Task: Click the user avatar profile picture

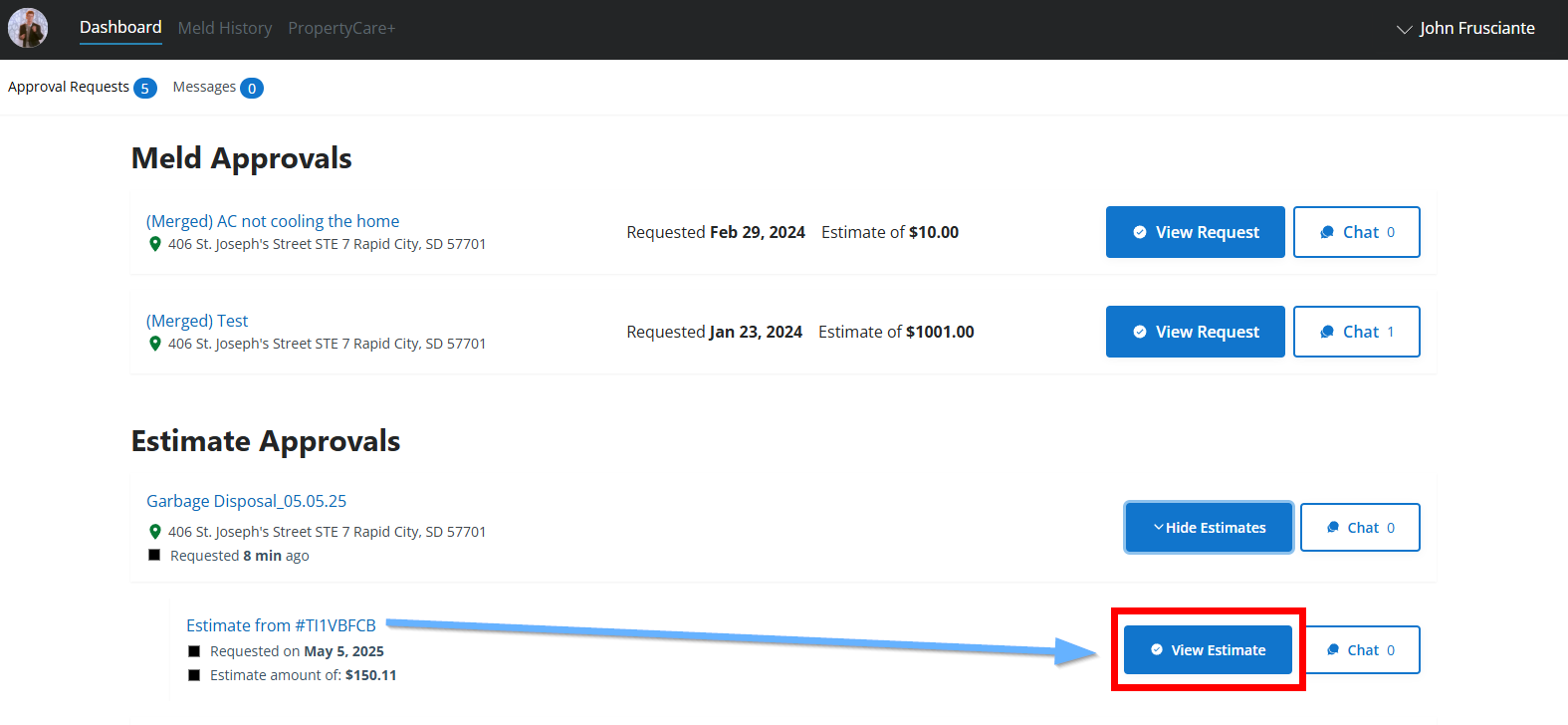Action: pyautogui.click(x=28, y=28)
